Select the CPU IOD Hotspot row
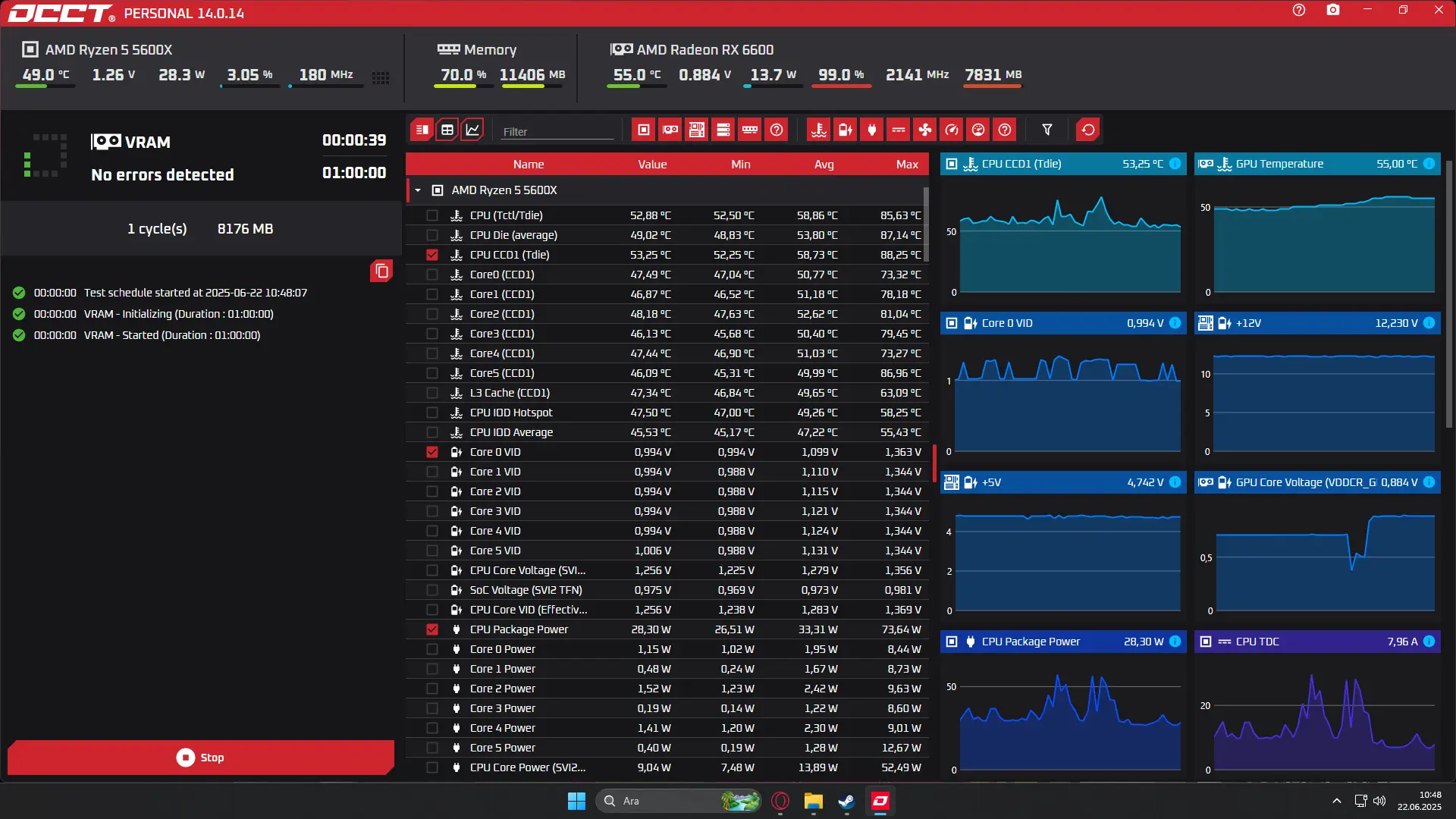1456x819 pixels. click(666, 413)
